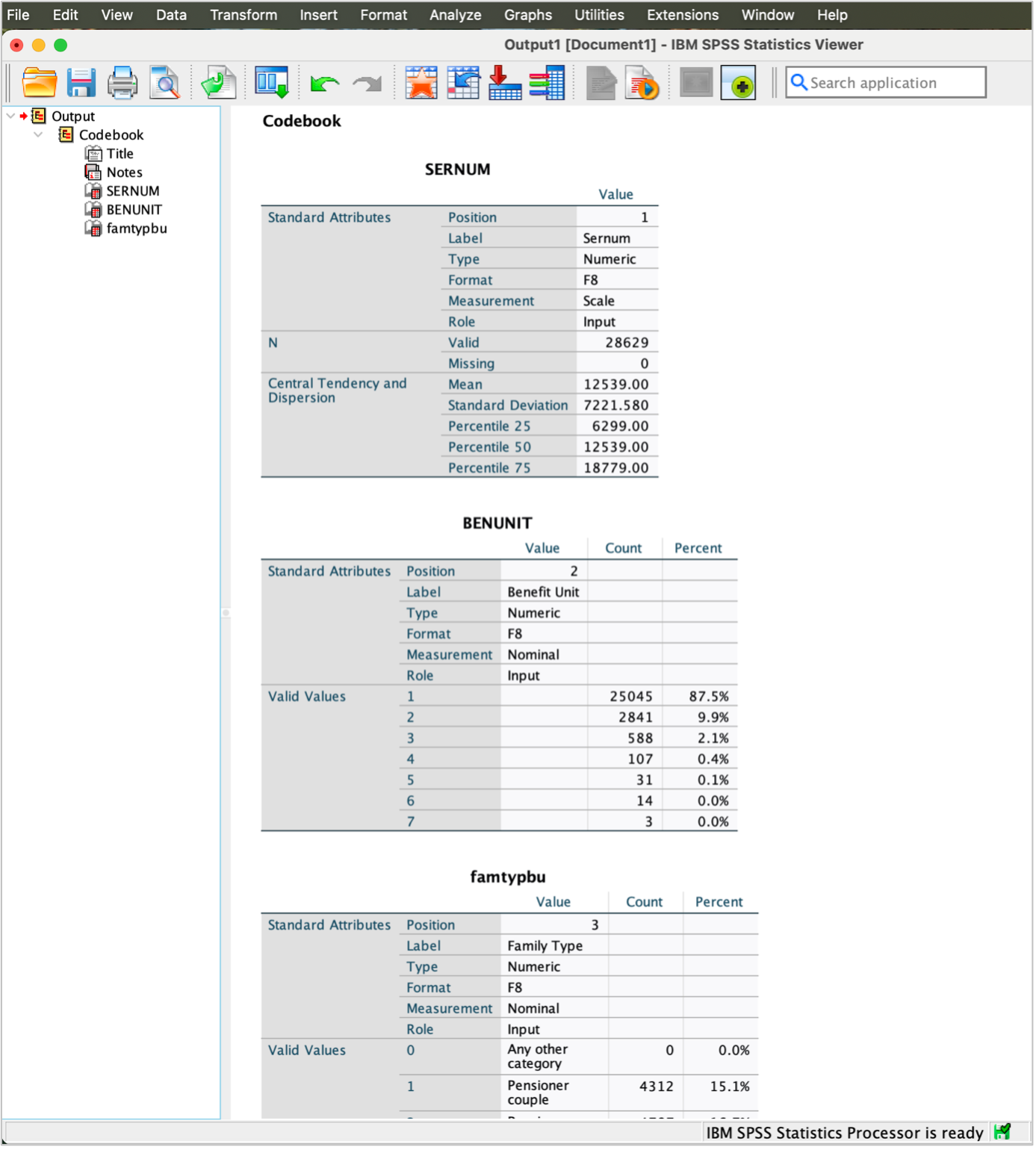Click the 'Benefit Unit' label cell

click(x=543, y=591)
